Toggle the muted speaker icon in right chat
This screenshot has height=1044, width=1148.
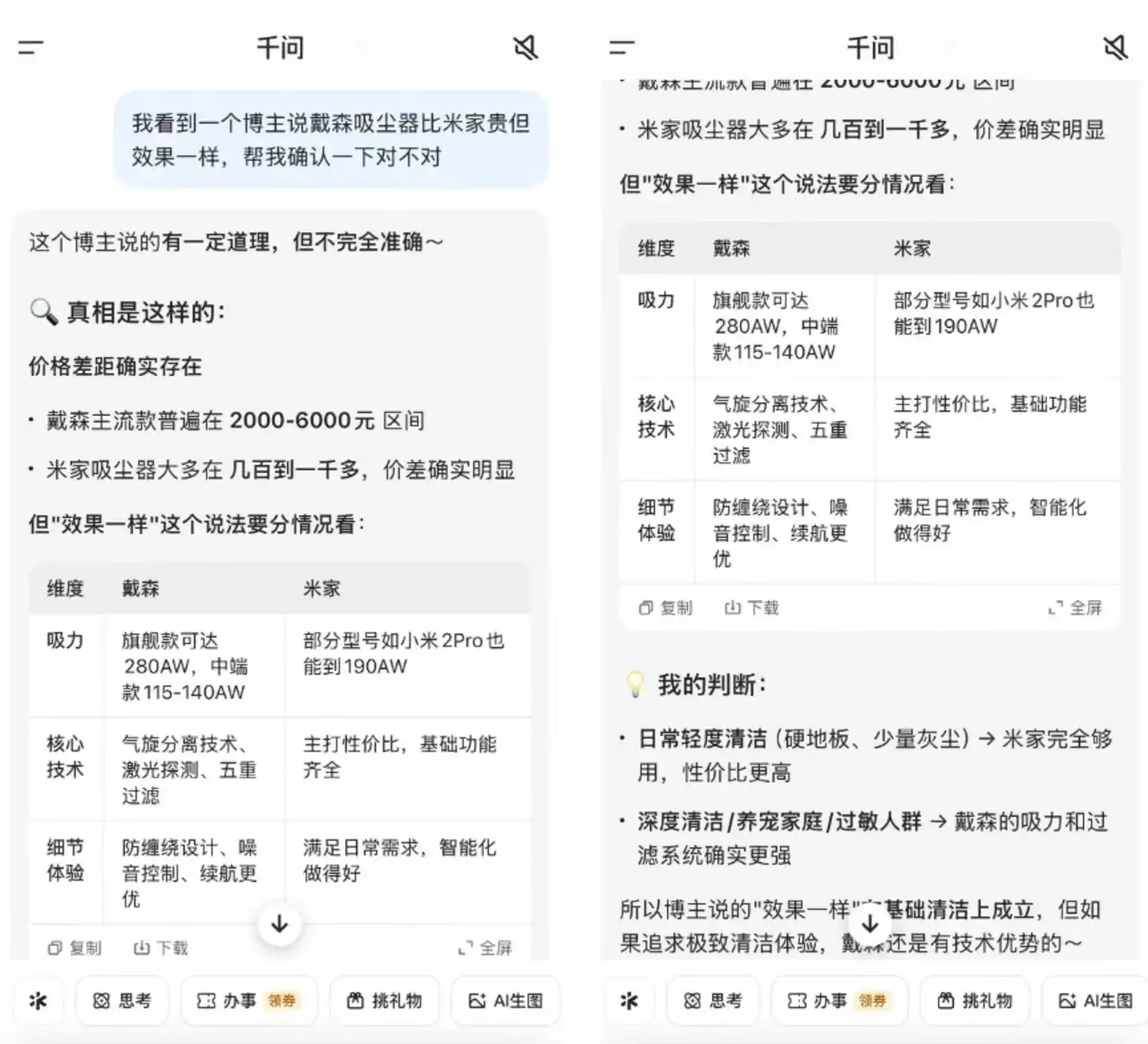tap(1115, 48)
